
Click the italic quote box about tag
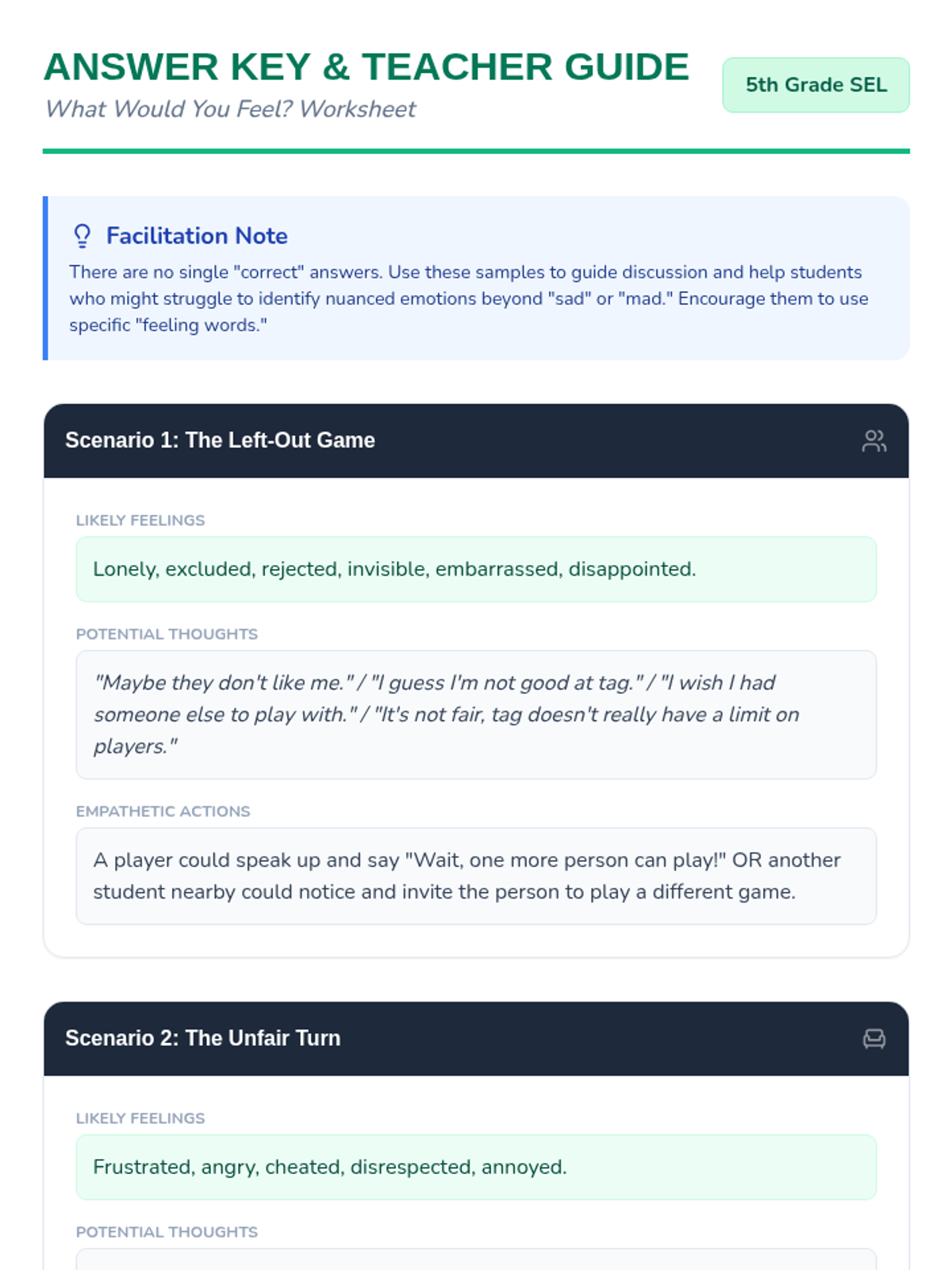pyautogui.click(x=476, y=714)
